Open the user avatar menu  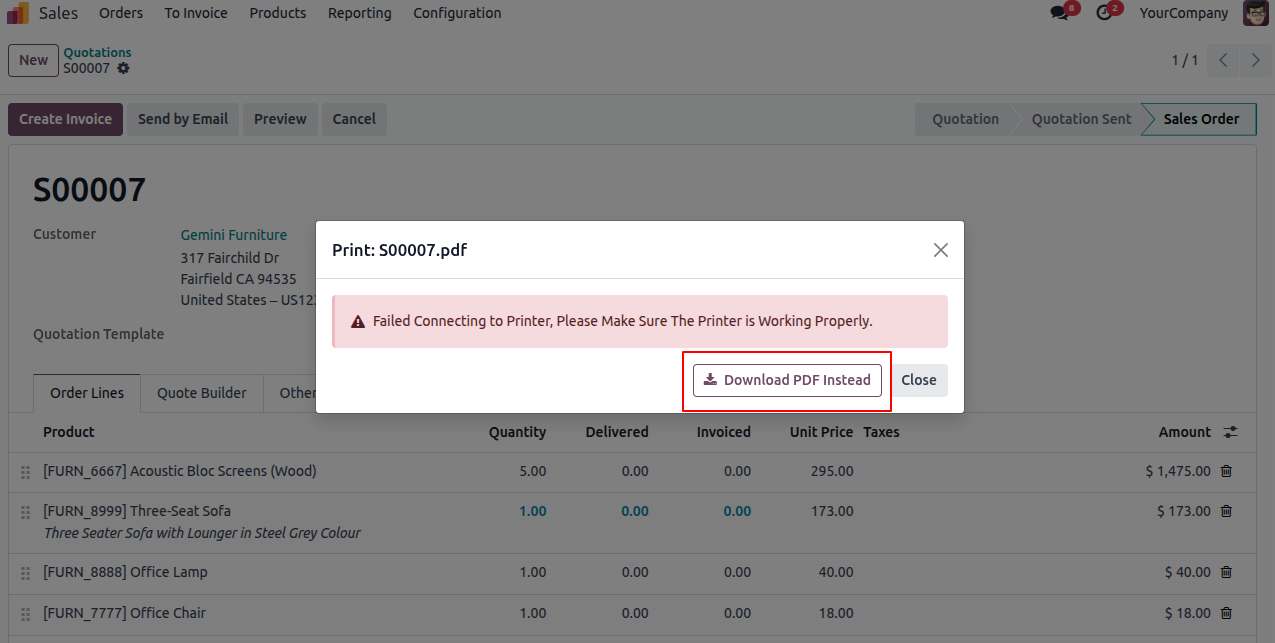pos(1256,13)
